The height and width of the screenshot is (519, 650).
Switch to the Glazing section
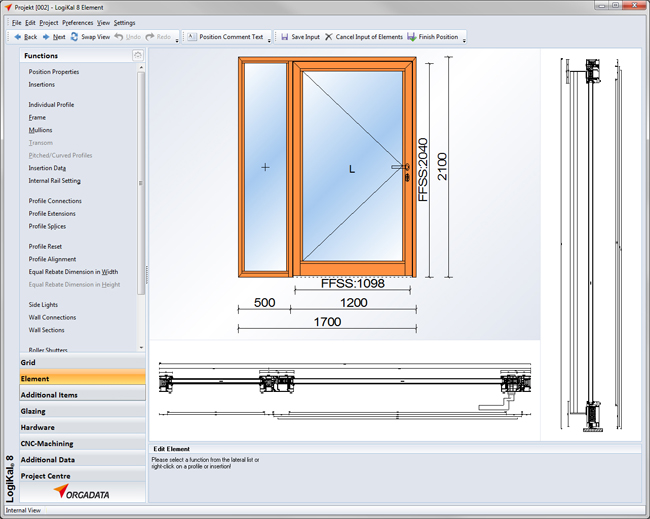82,411
